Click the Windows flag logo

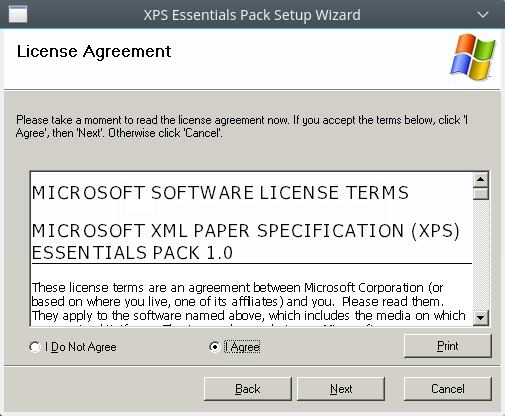point(473,57)
